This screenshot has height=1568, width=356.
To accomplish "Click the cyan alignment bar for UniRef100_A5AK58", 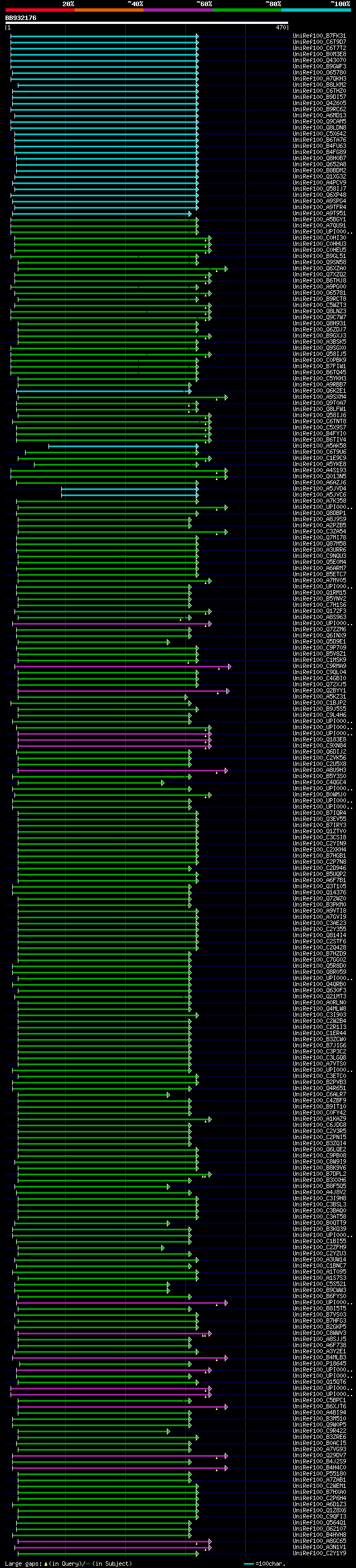I will (x=123, y=446).
